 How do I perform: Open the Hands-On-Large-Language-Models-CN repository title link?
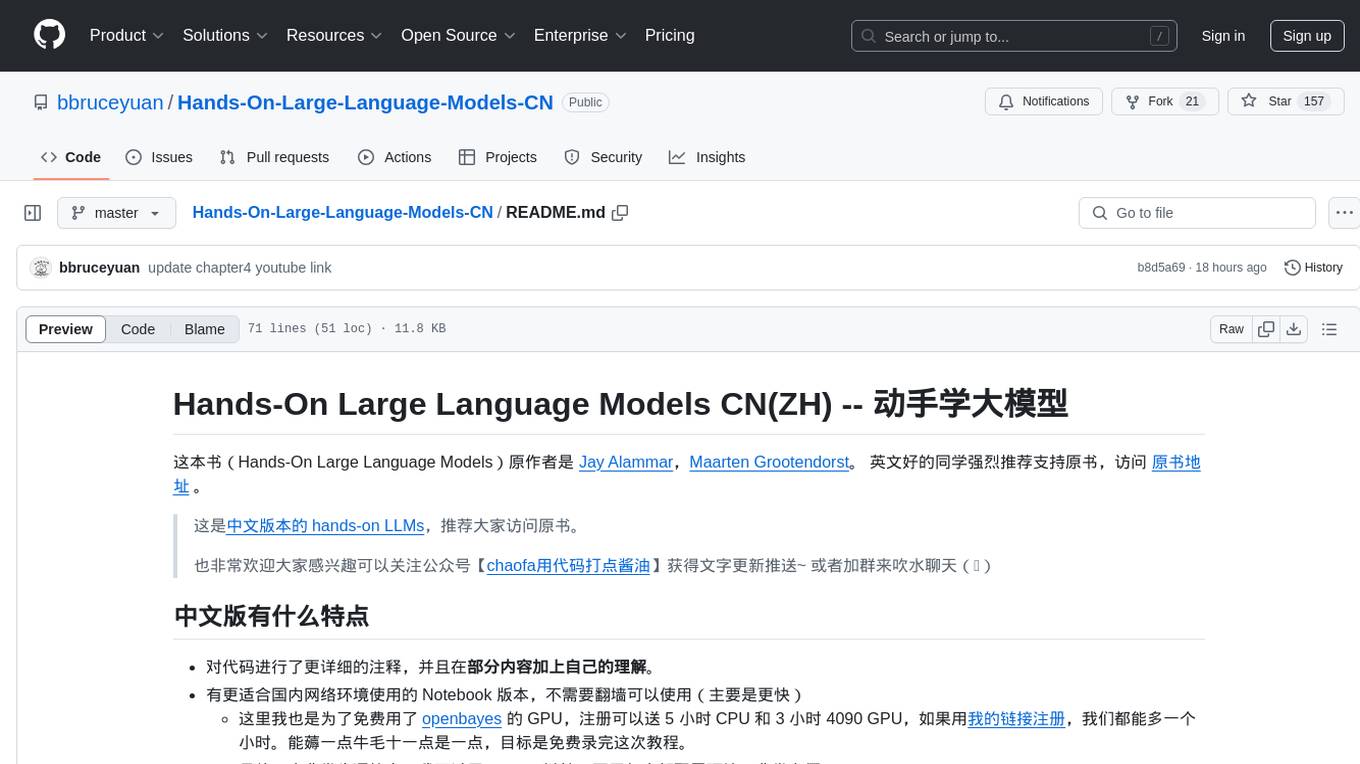[365, 102]
